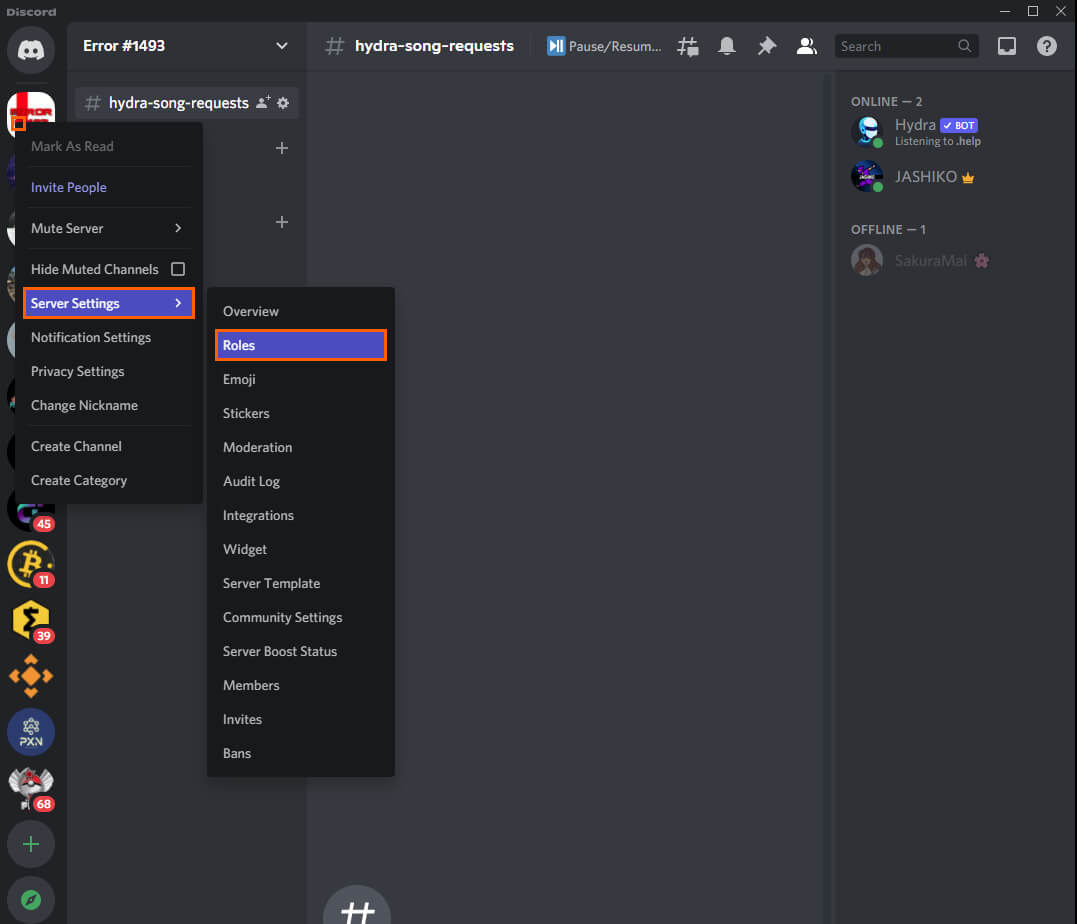The image size is (1077, 924).
Task: Choose Invite People from context menu
Action: 109,188
